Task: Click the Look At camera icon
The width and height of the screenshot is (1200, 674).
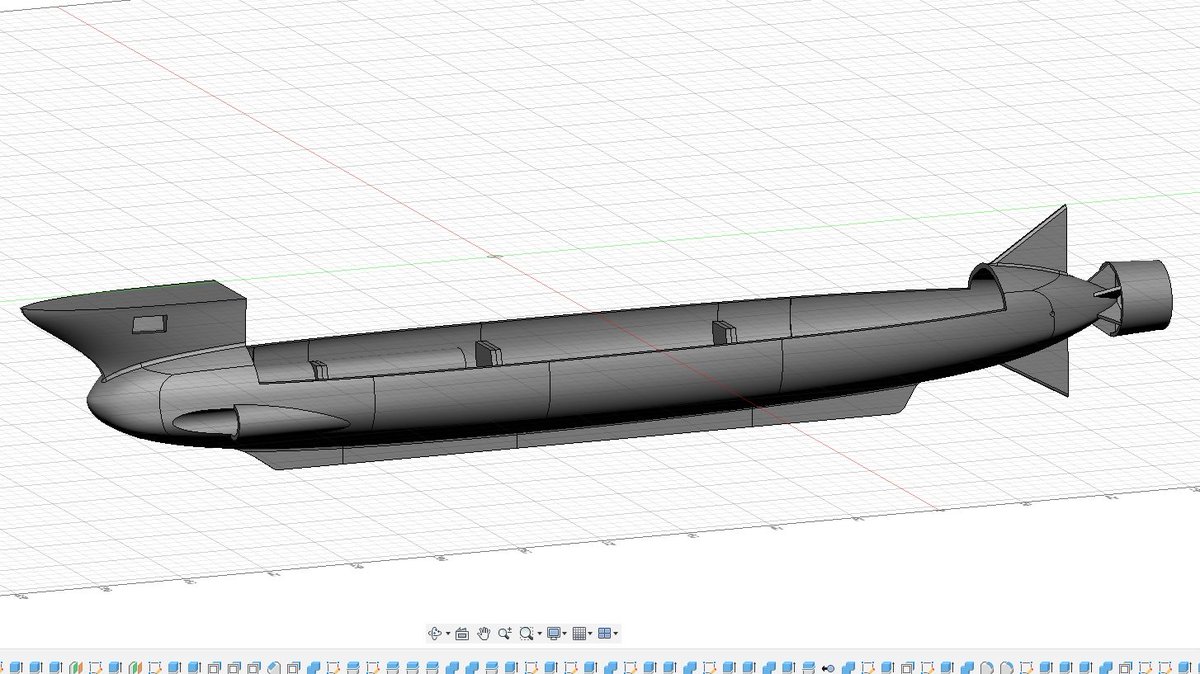Action: coord(462,633)
